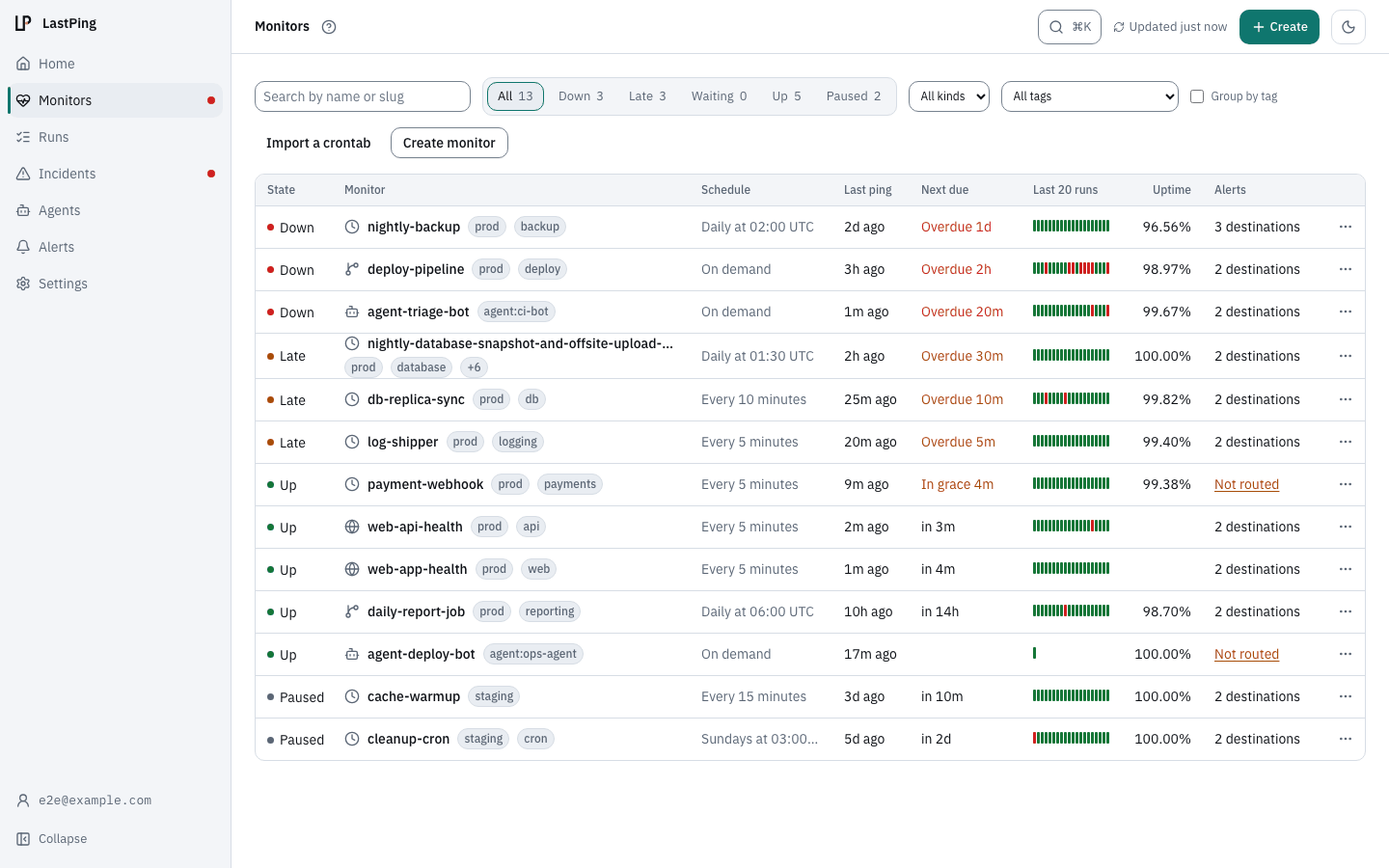Open command search with ⌘K button
The width and height of the screenshot is (1389, 868).
[x=1070, y=27]
